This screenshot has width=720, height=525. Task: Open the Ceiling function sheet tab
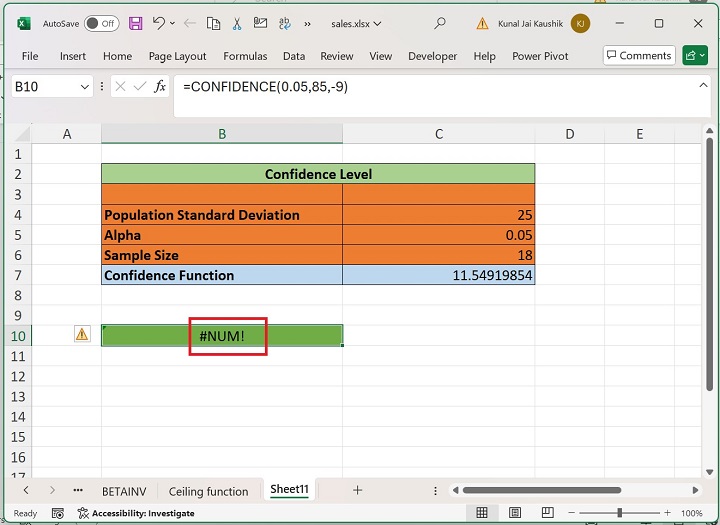(208, 491)
